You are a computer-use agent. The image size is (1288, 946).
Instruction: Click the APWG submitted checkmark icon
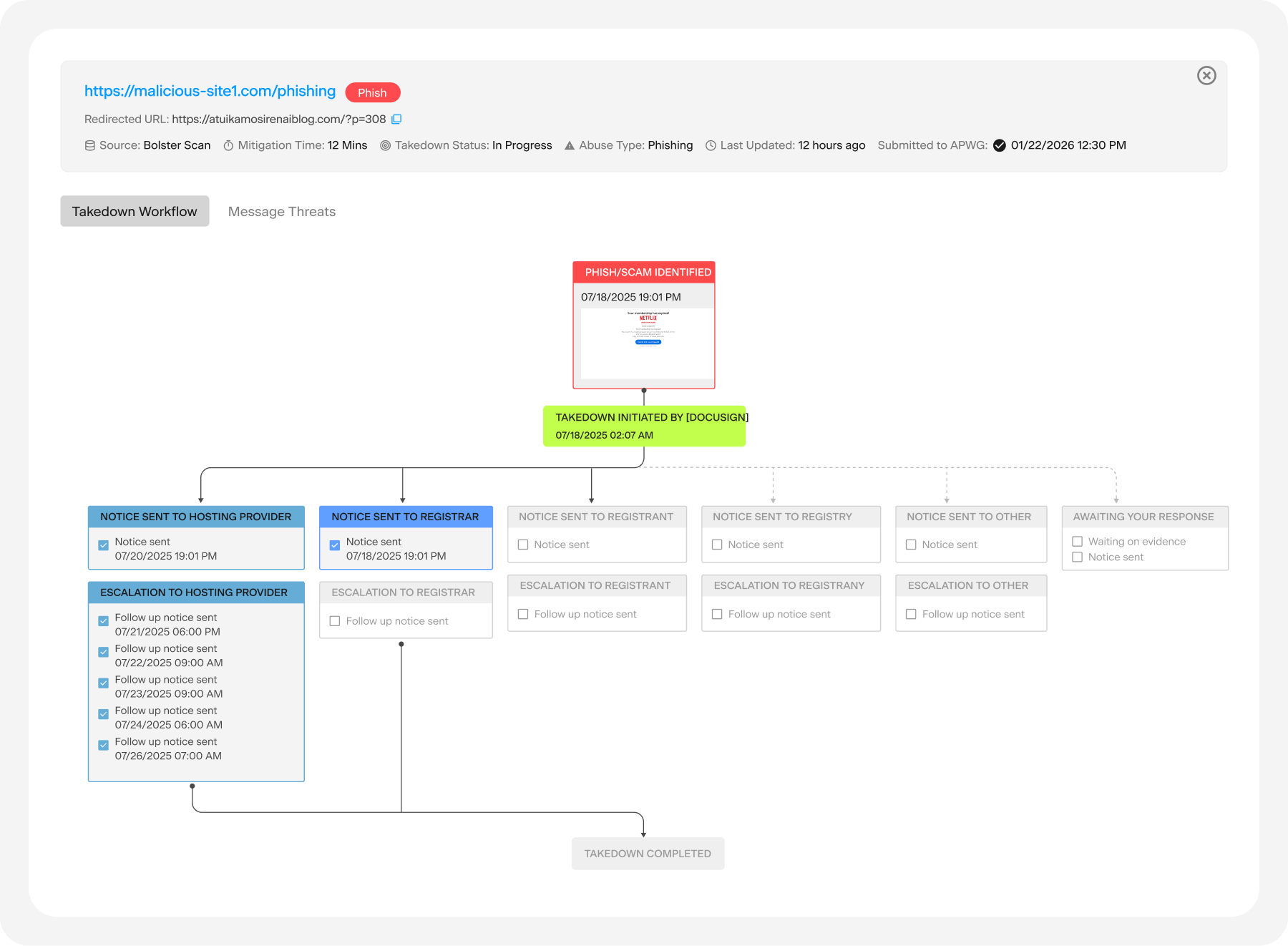999,146
